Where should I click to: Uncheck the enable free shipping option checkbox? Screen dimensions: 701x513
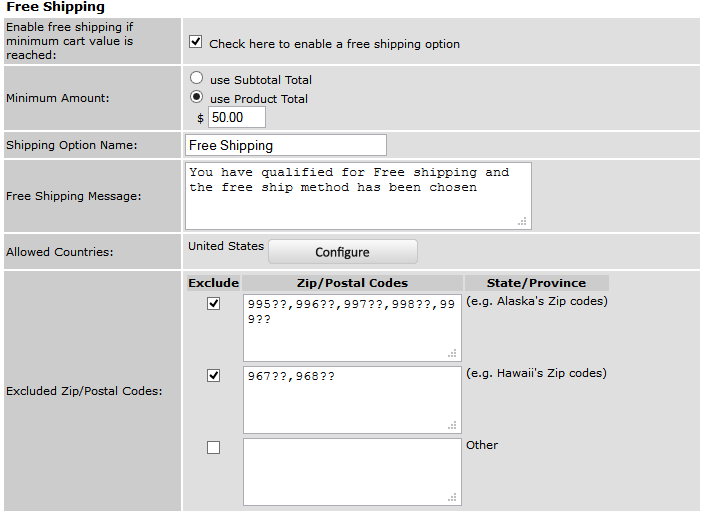tap(195, 42)
